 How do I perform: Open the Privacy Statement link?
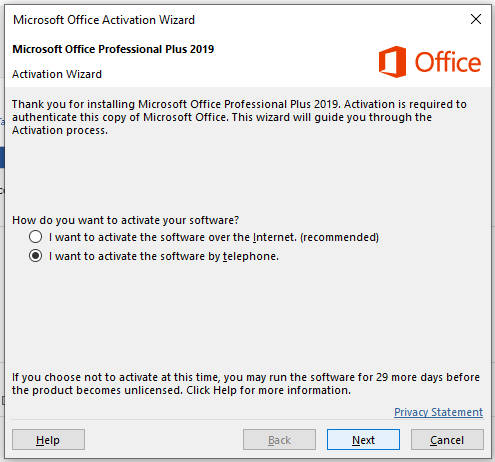(x=438, y=412)
